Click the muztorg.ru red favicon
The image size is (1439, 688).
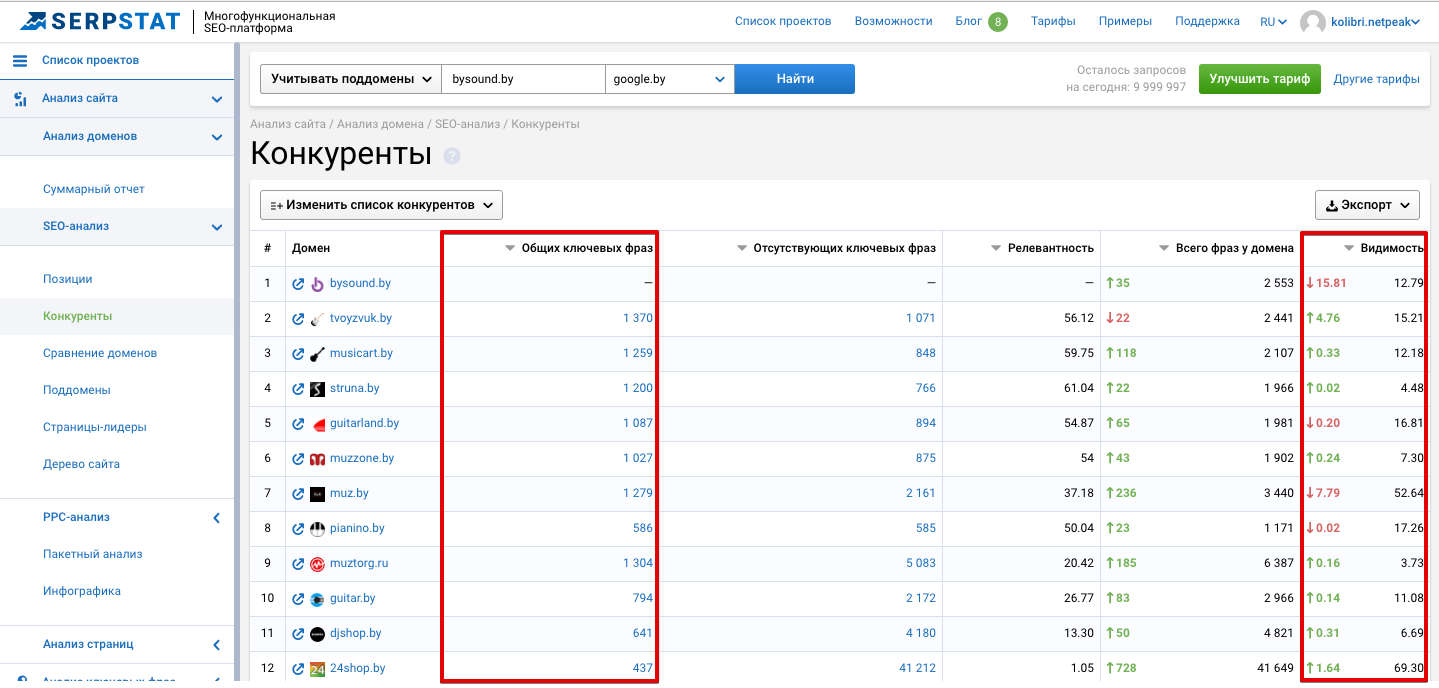pos(317,564)
